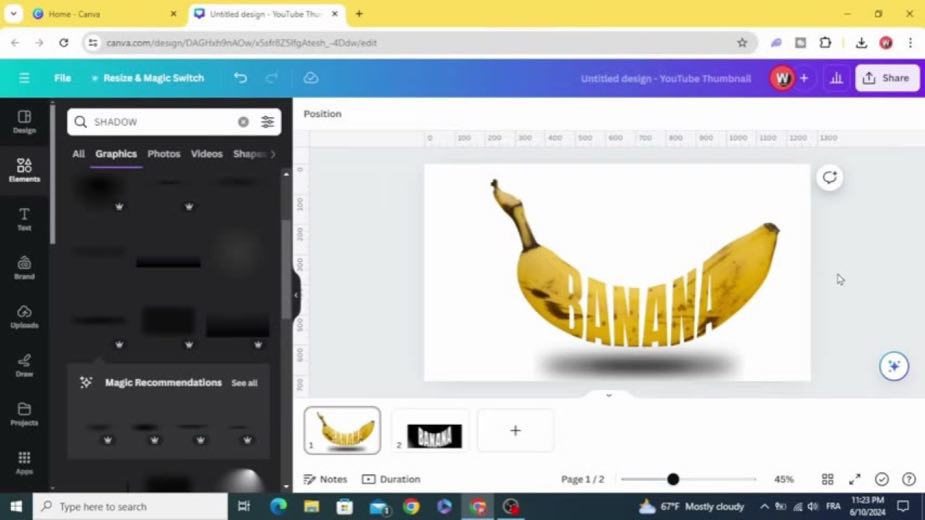Select the page 1 banana thumbnail

(x=342, y=430)
